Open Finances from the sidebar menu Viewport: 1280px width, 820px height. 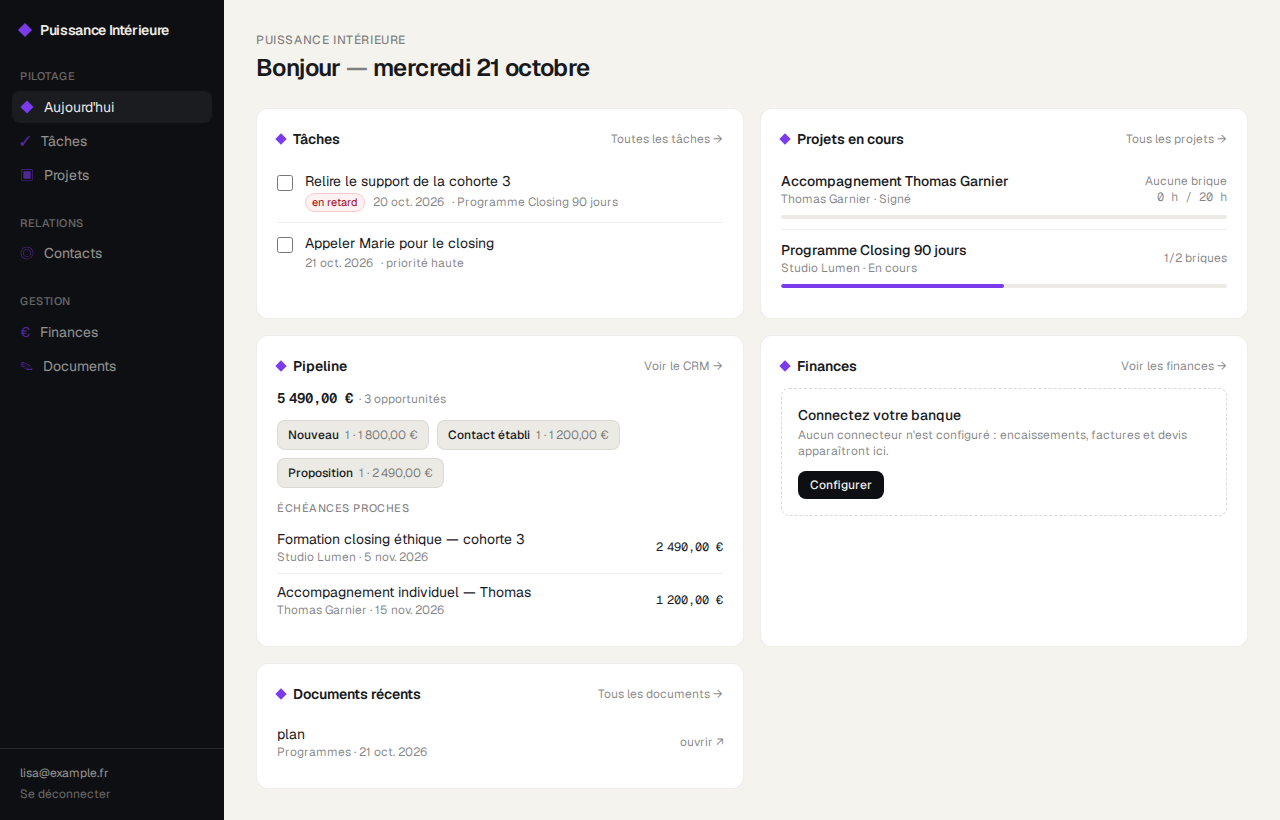pos(112,332)
